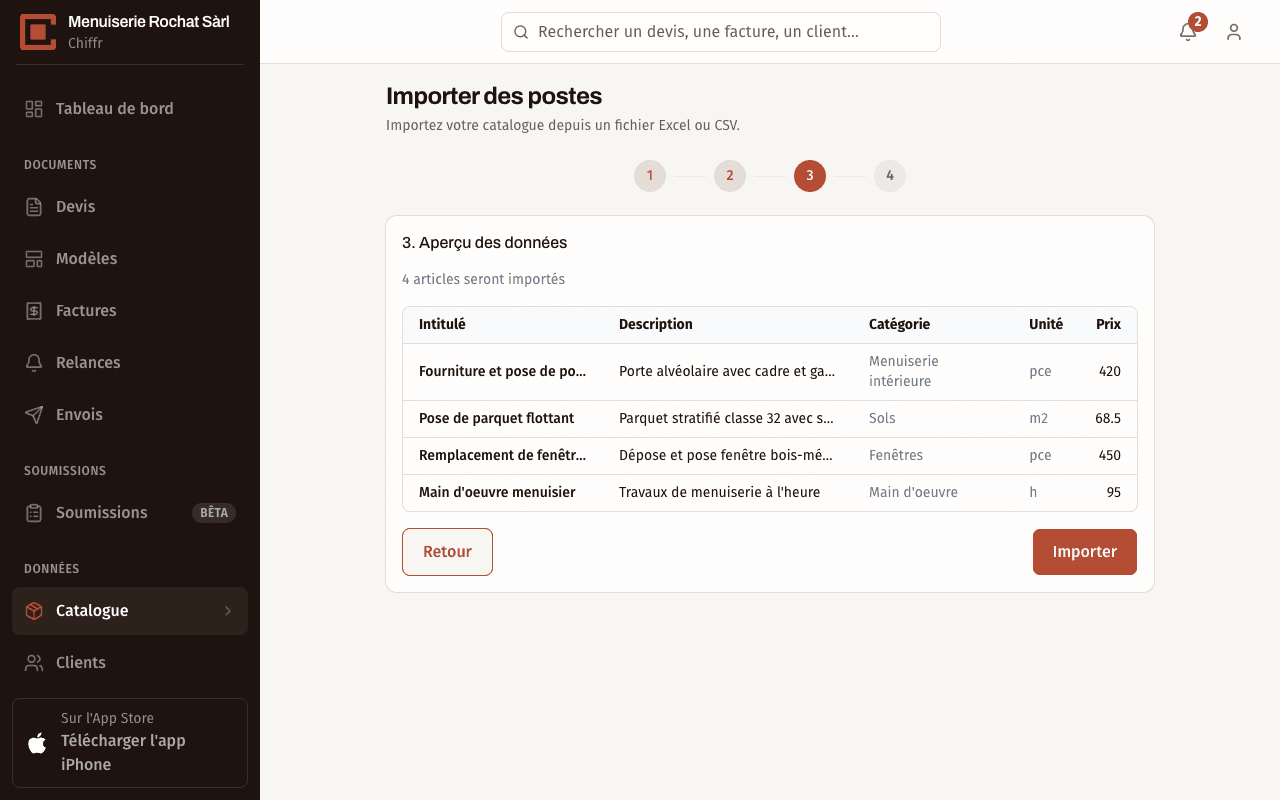Click the Retour button
The width and height of the screenshot is (1280, 800).
pyautogui.click(x=447, y=552)
